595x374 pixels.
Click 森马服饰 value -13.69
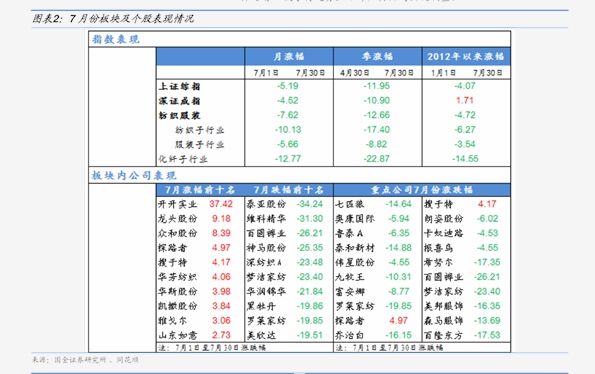point(487,321)
